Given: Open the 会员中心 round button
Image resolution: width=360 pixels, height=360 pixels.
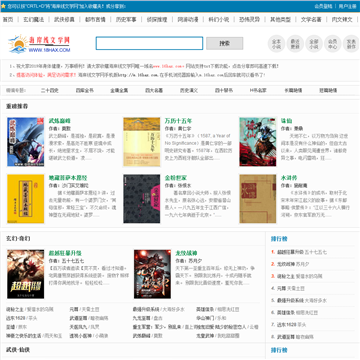Looking at the screenshot, I should [332, 44].
